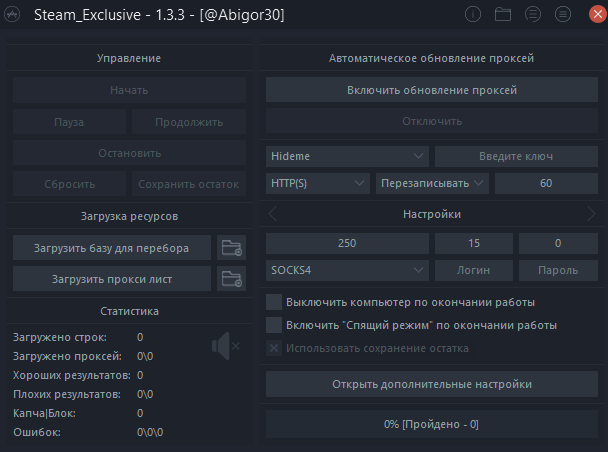Click the Сохранить остаток button

pyautogui.click(x=189, y=184)
